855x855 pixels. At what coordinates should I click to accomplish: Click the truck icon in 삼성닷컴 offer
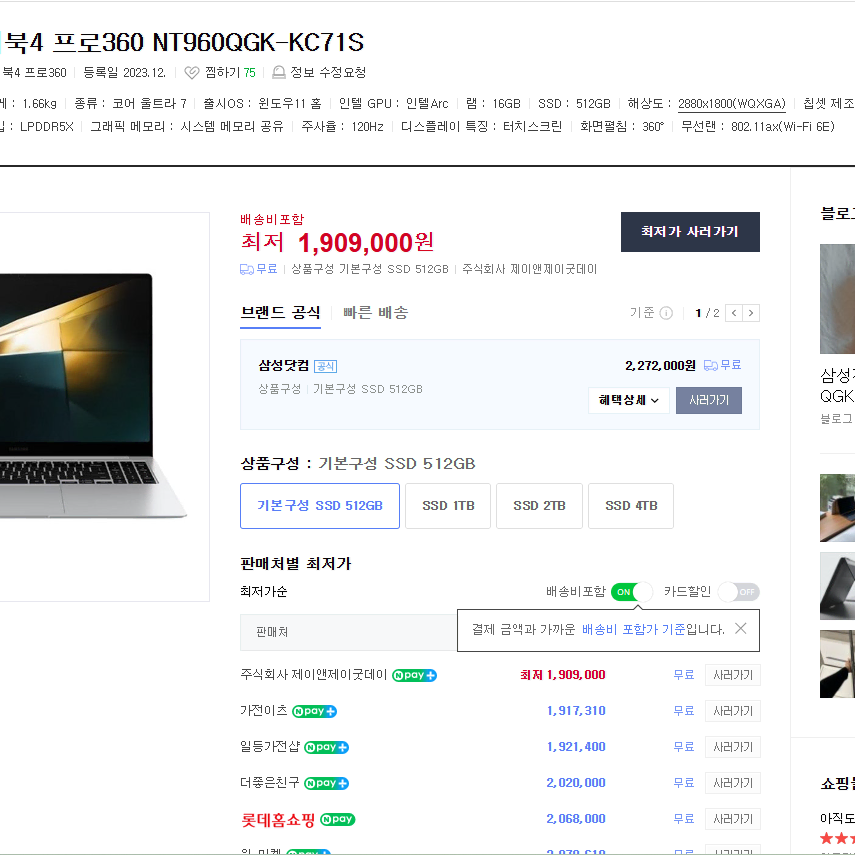(x=711, y=365)
